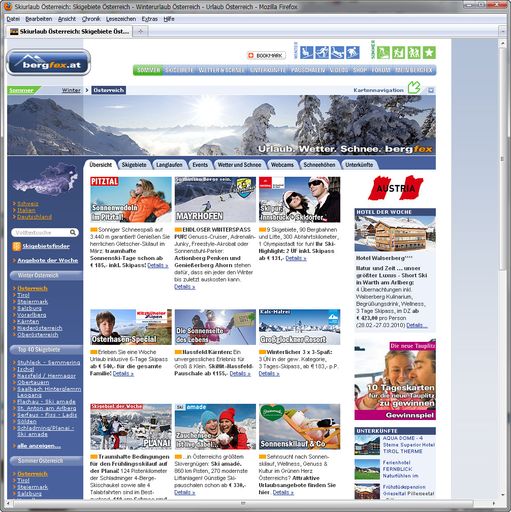Open the Sonnenskilauf & Co thumbnail
This screenshot has width=511, height=512.
click(x=300, y=427)
